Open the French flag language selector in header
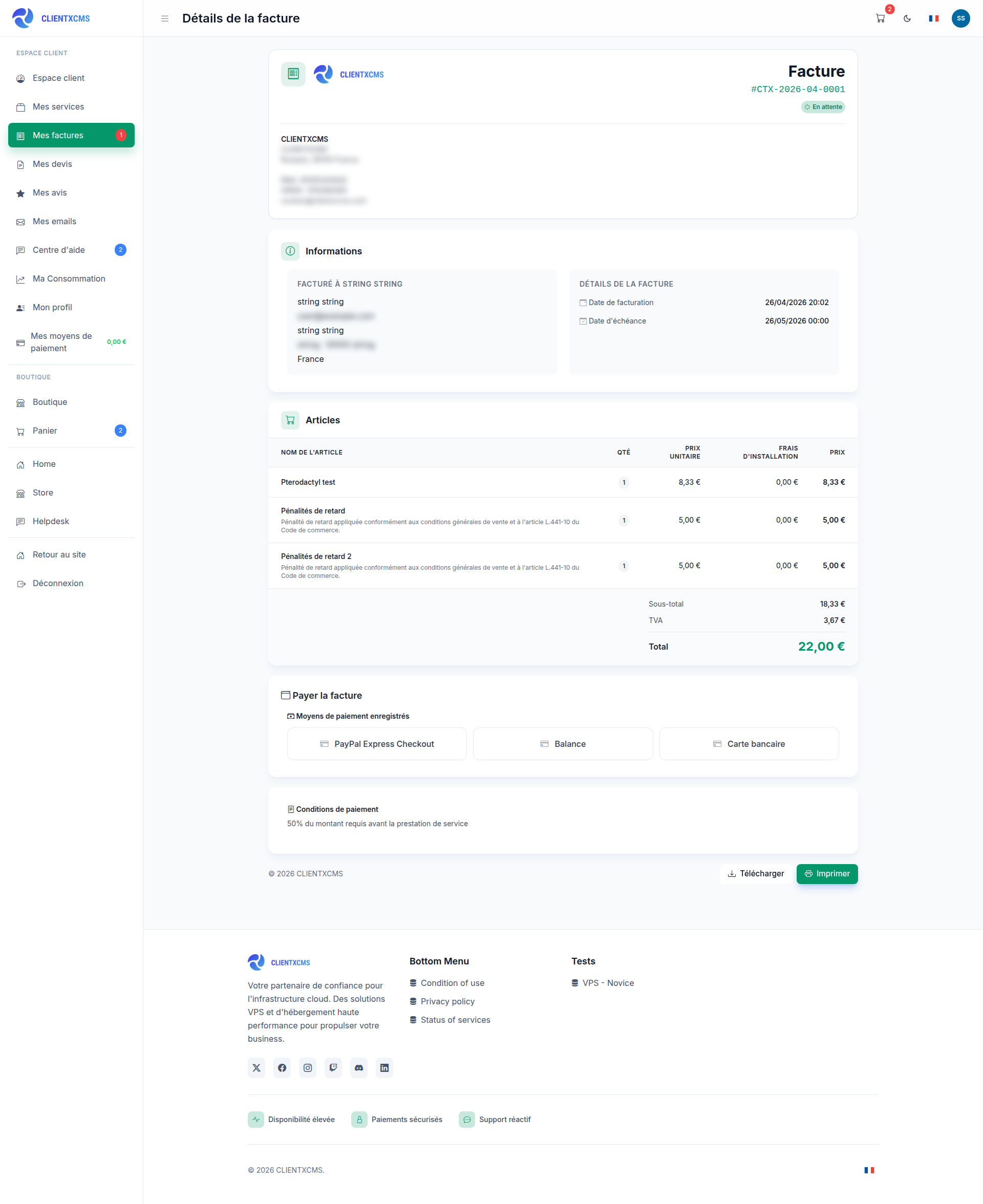The height and width of the screenshot is (1204, 983). point(934,18)
